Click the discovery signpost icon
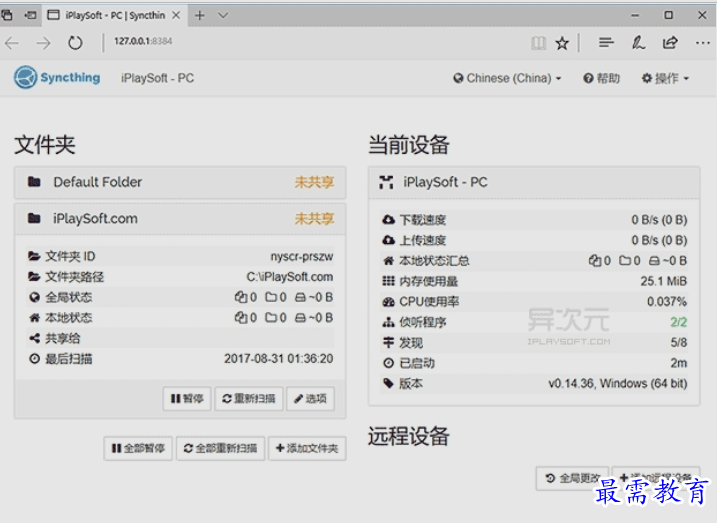 tap(388, 342)
